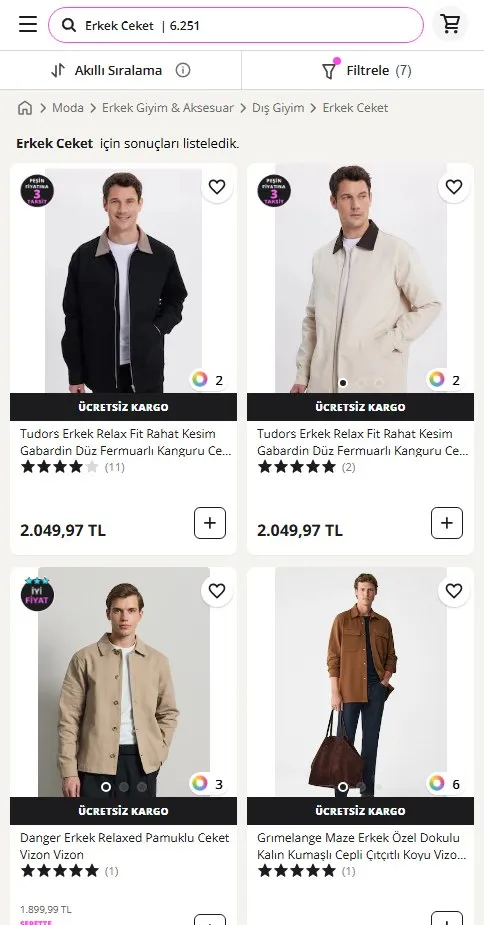The image size is (484, 925).
Task: Favorite the beige Tudors jacket
Action: pyautogui.click(x=453, y=187)
